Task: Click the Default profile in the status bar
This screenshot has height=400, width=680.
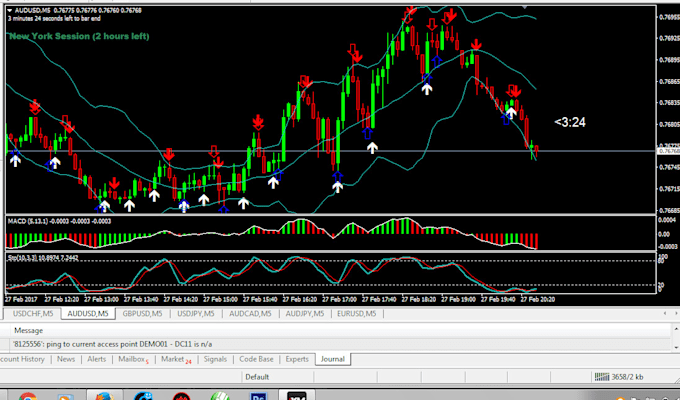Action: pyautogui.click(x=257, y=377)
